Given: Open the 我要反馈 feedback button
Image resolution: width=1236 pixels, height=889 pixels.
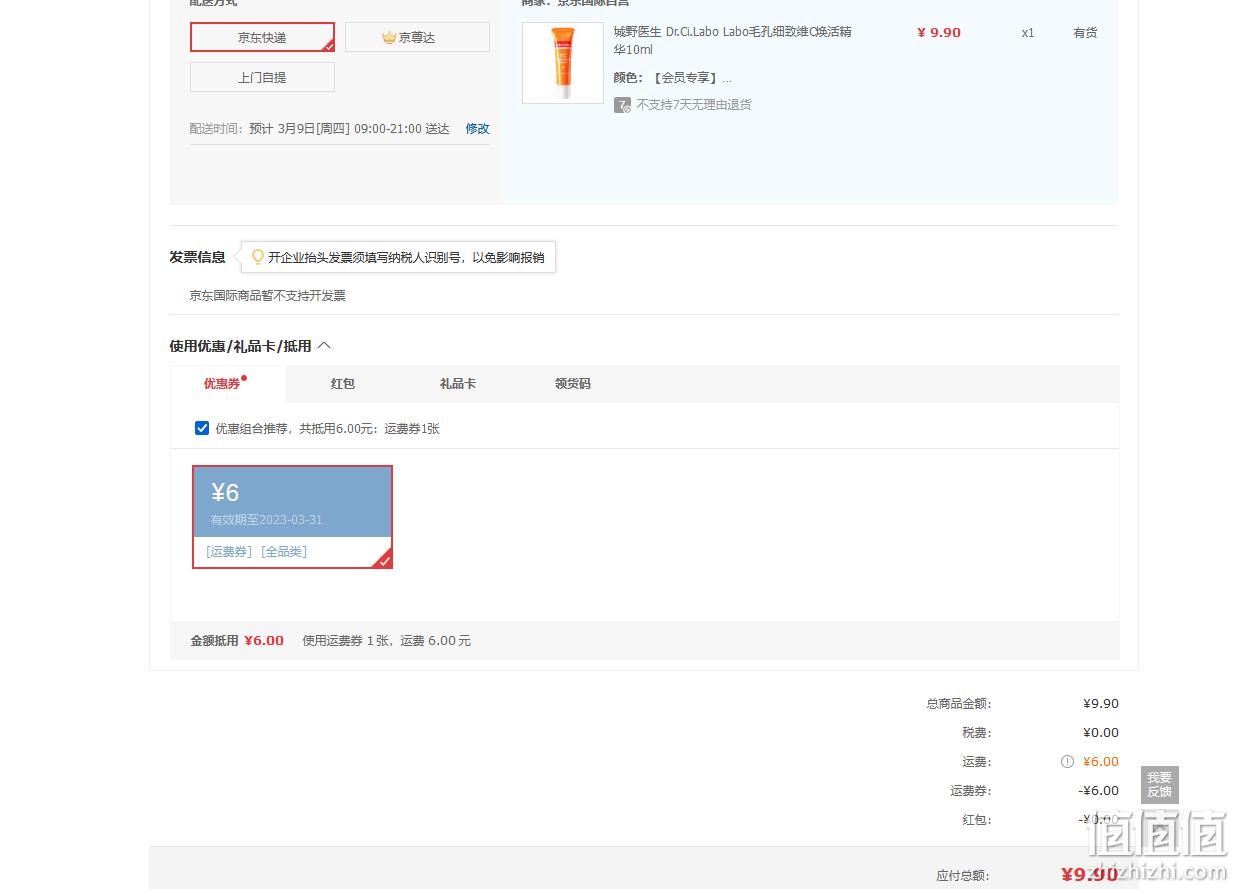Looking at the screenshot, I should 1159,785.
